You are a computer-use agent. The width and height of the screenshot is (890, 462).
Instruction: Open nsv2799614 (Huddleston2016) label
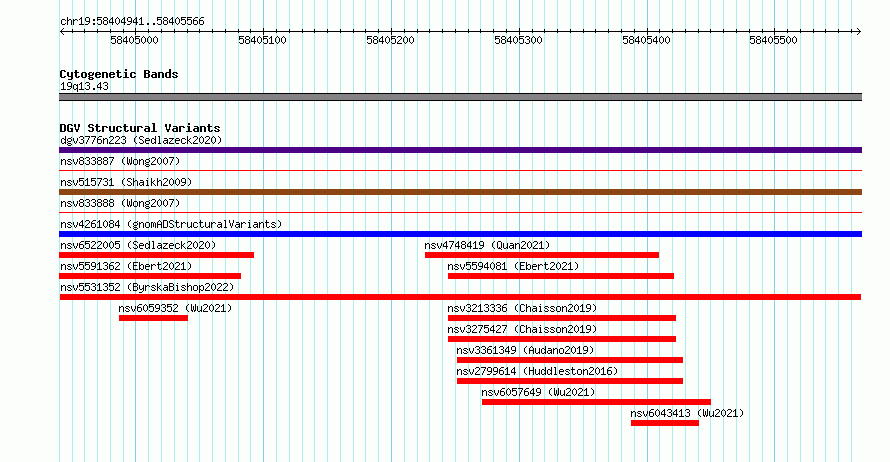(x=537, y=371)
